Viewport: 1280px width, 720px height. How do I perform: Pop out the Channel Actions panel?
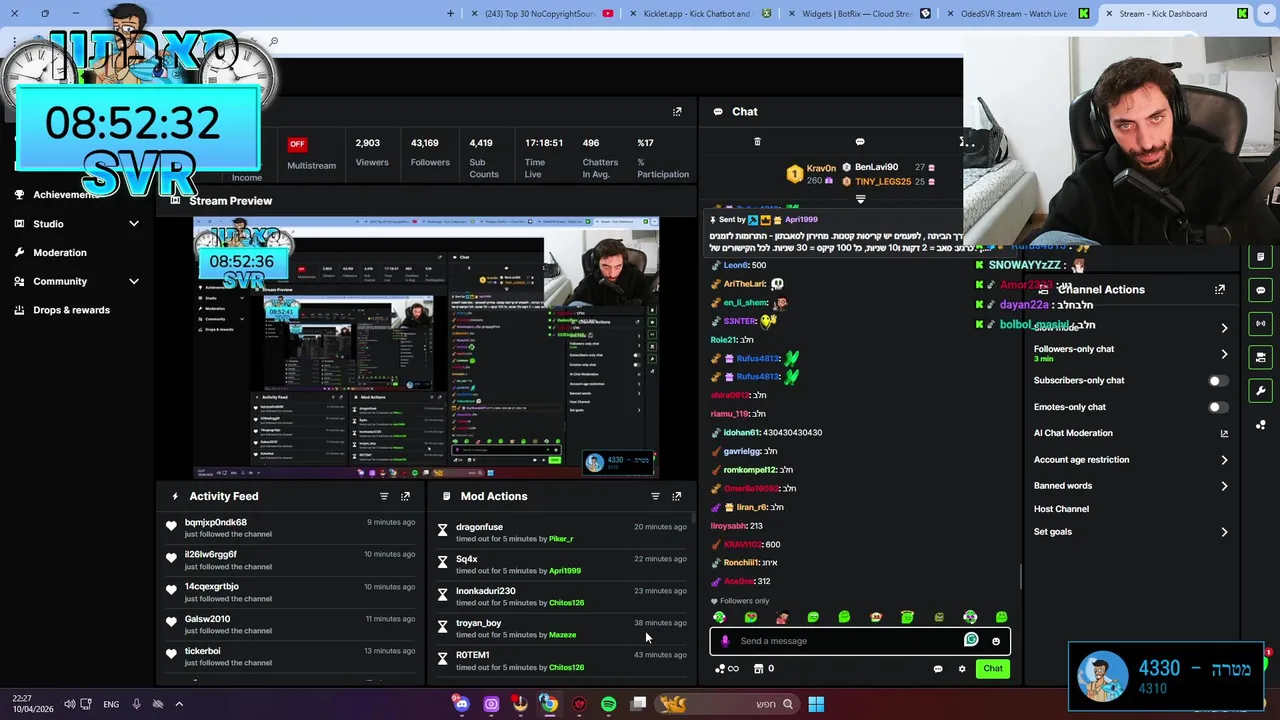[1220, 290]
